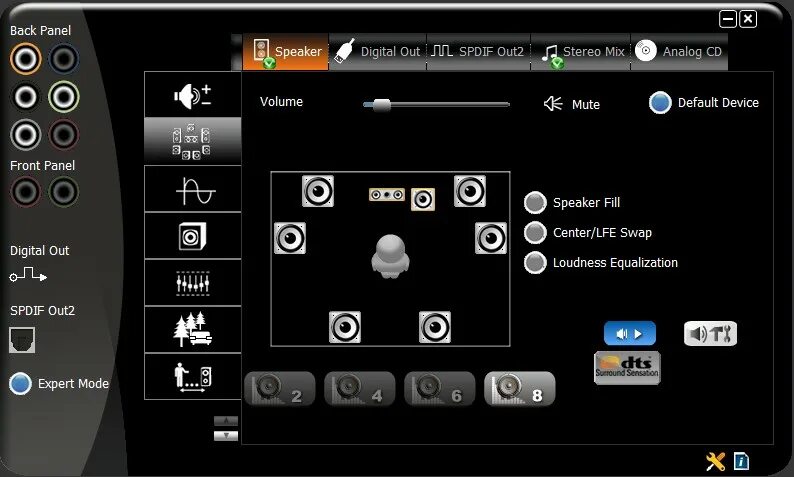
Task: Switch to the Analog CD tab
Action: (679, 52)
